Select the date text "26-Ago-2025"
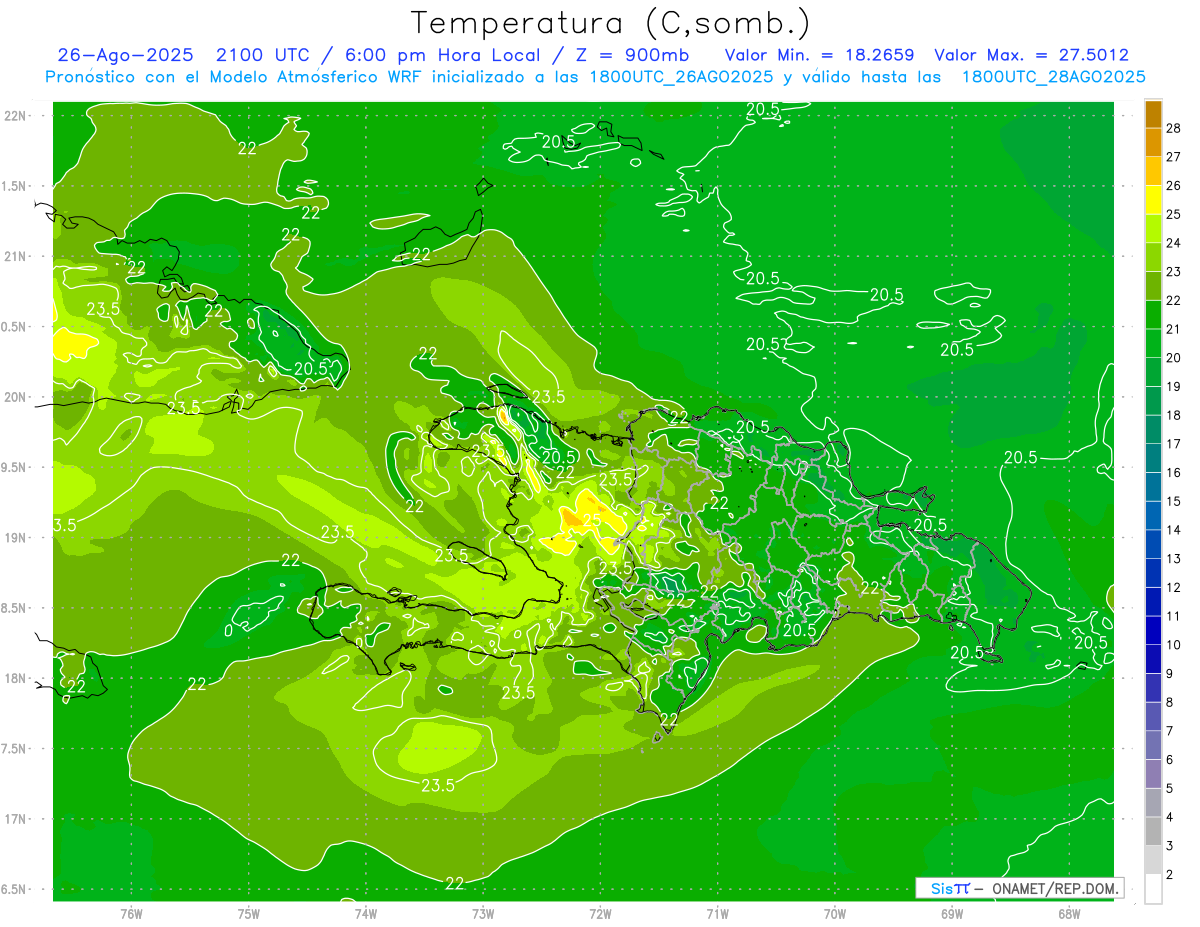The height and width of the screenshot is (927, 1200). 125,56
